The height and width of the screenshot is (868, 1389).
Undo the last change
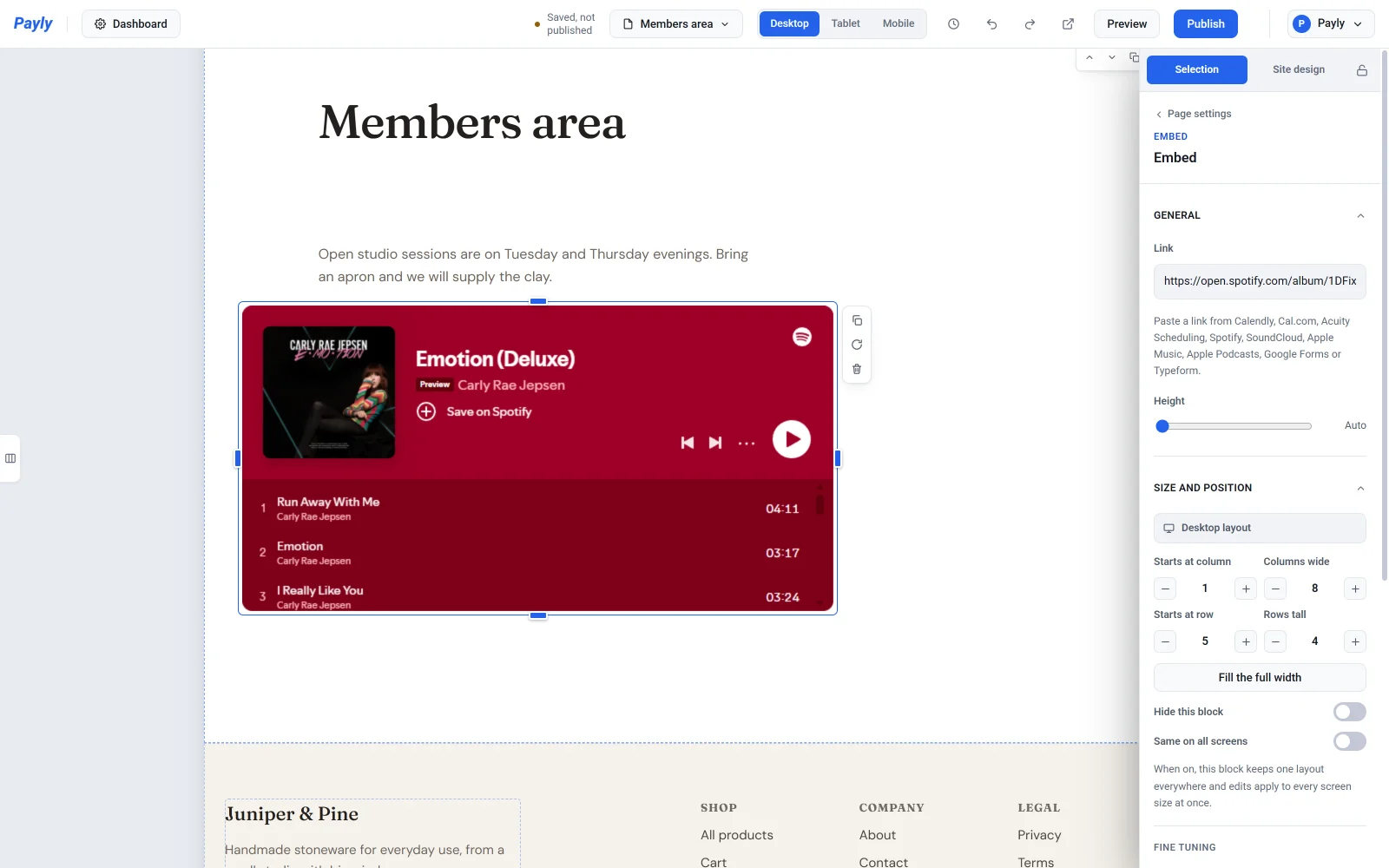991,24
